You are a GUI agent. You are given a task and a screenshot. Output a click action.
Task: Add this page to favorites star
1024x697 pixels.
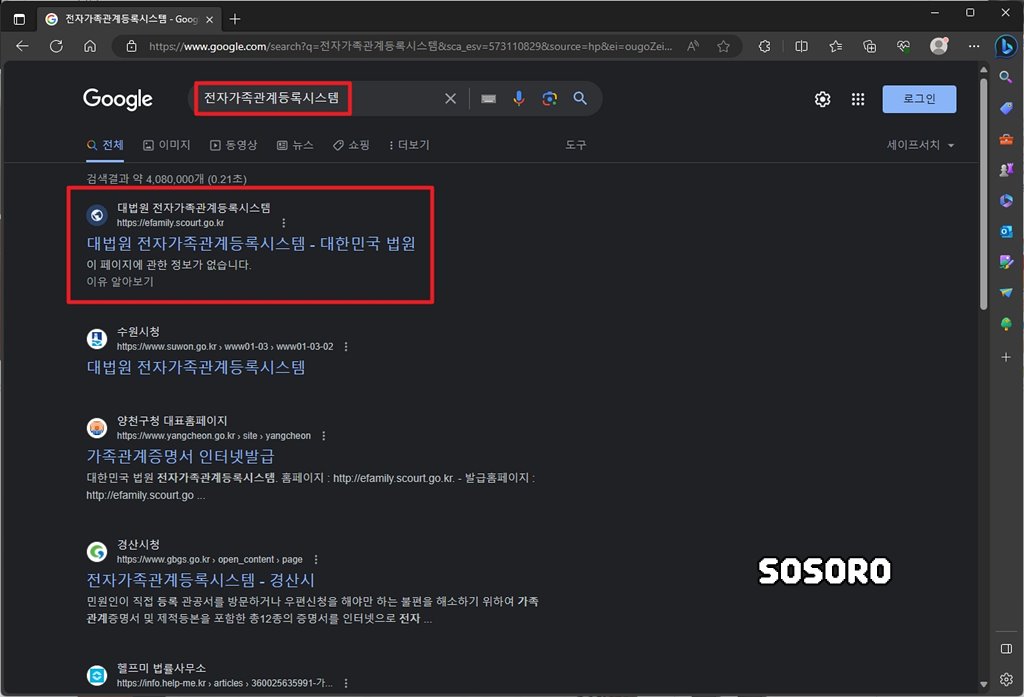723,46
